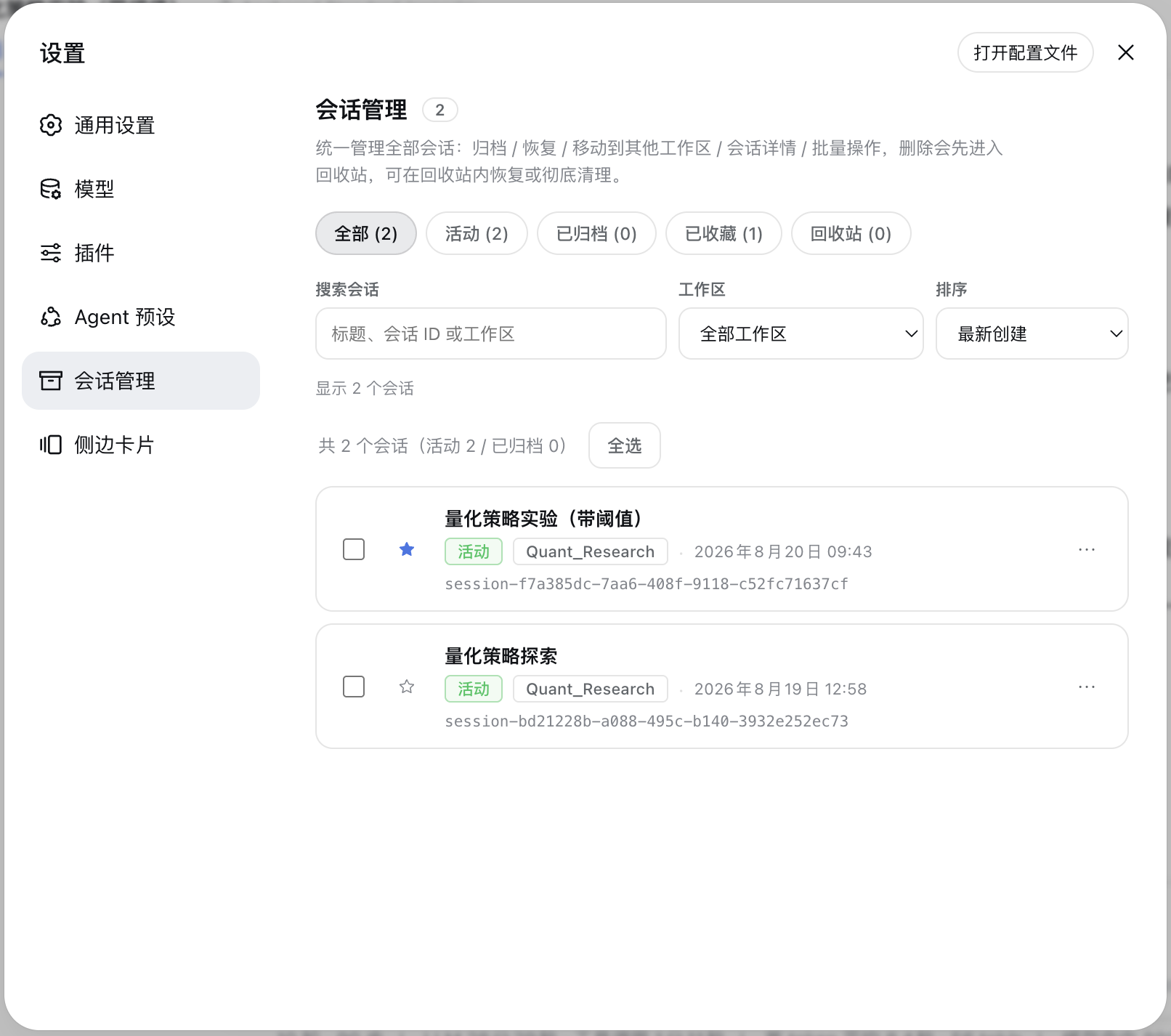1171x1036 pixels.
Task: Click the date 2026年8月20日 09:43
Action: (783, 551)
